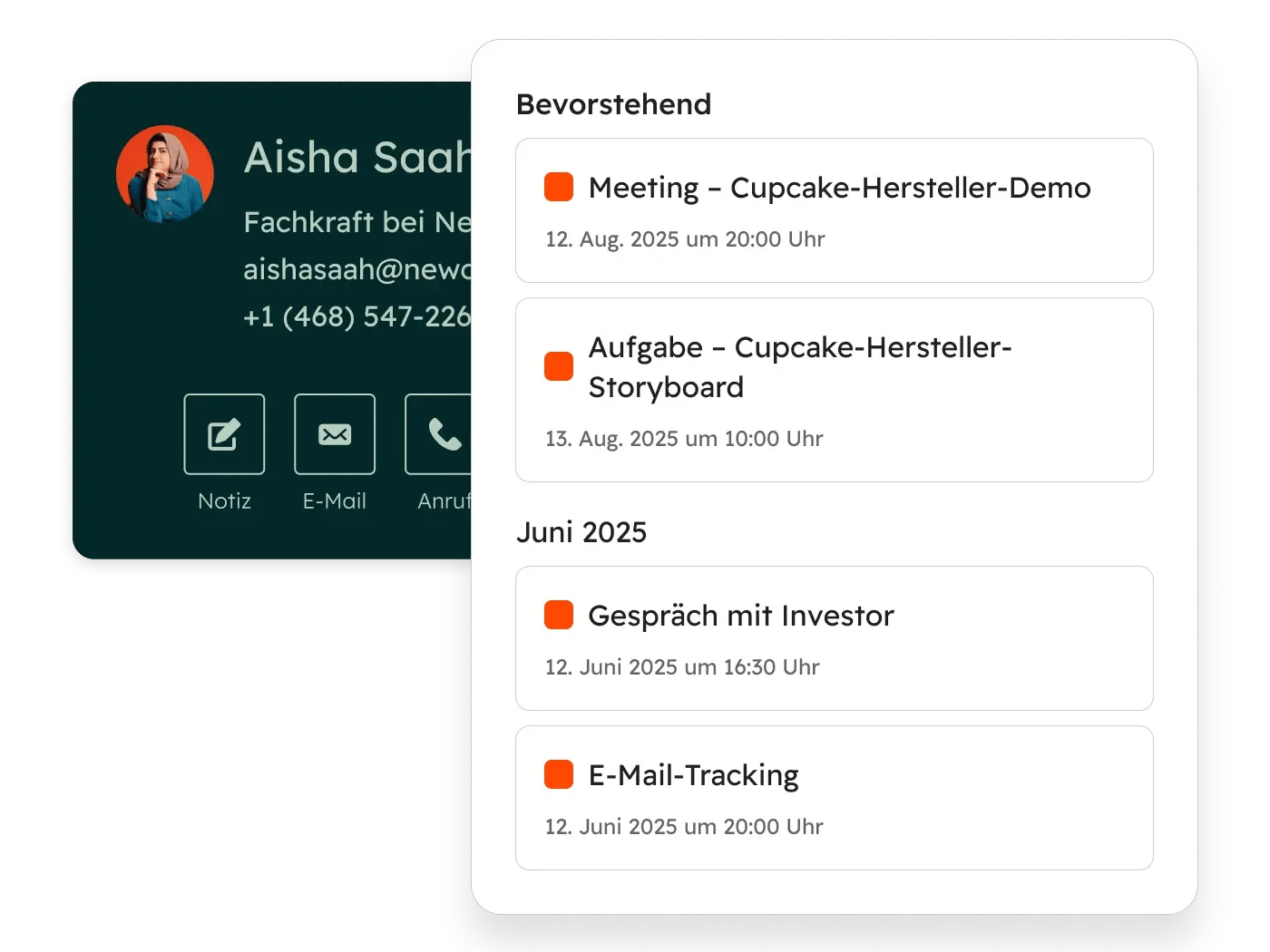This screenshot has width=1270, height=952.
Task: Click the orange icon beside Aufgabe Cupcake-Hersteller-Storyboard
Action: click(558, 366)
